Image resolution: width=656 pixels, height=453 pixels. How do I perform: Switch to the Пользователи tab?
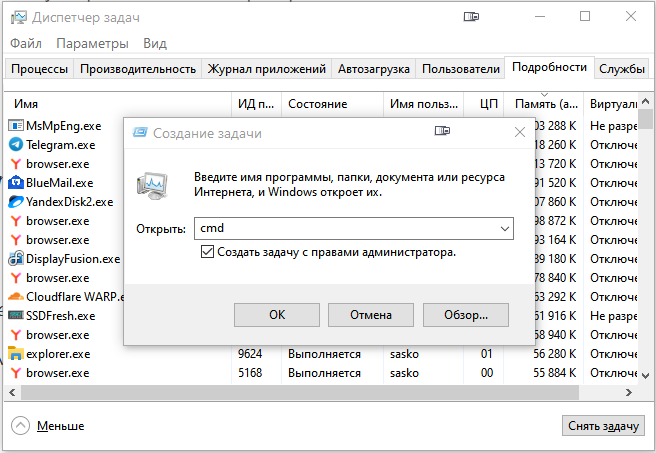pyautogui.click(x=460, y=69)
